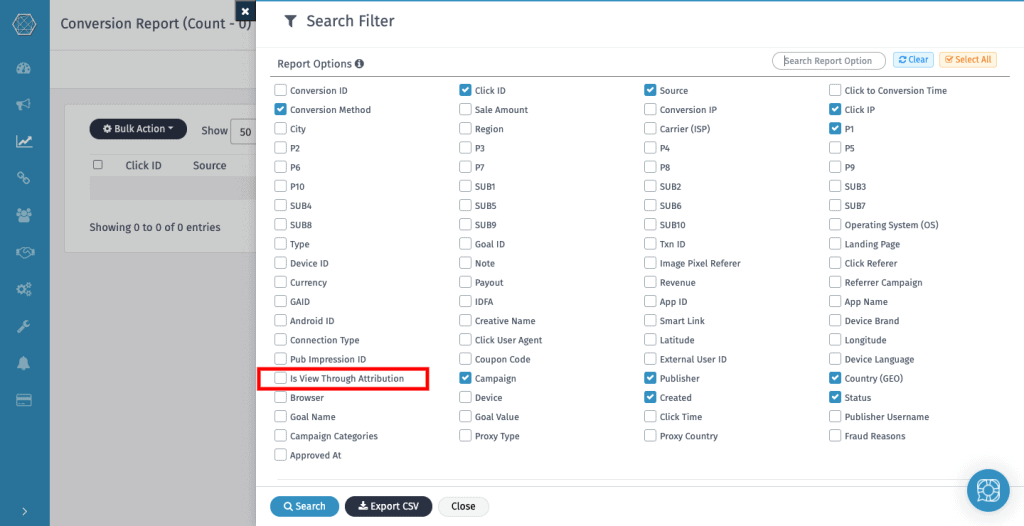The width and height of the screenshot is (1024, 526).
Task: Open the dashboard gauge icon in sidebar
Action: [24, 68]
